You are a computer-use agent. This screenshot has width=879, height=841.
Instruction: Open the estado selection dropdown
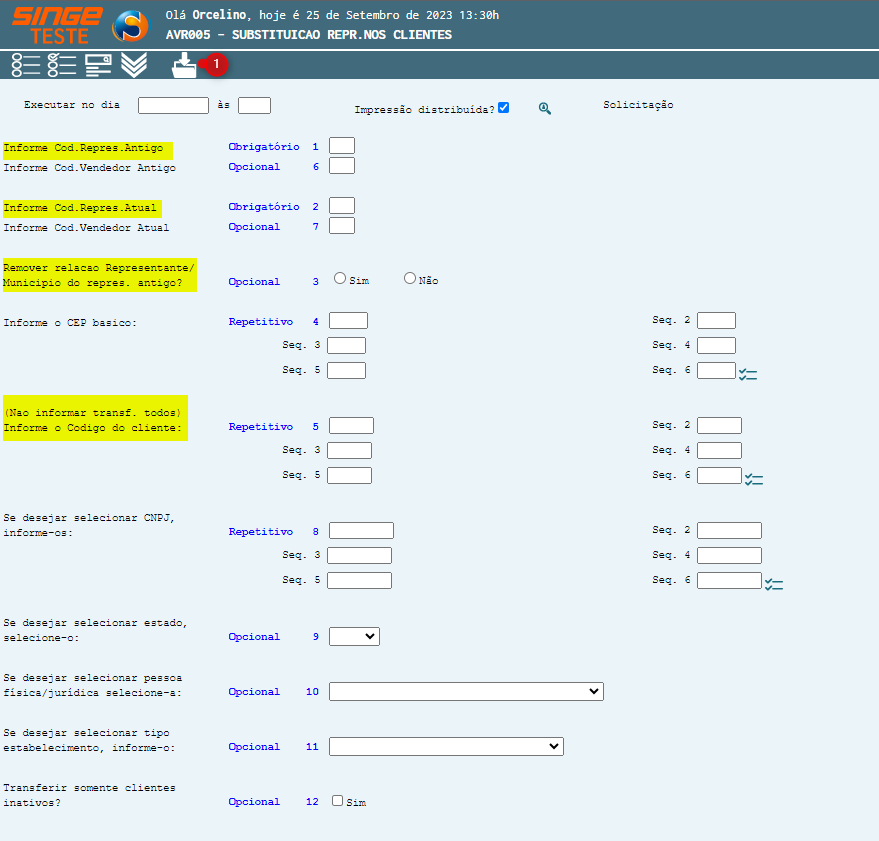pos(354,636)
